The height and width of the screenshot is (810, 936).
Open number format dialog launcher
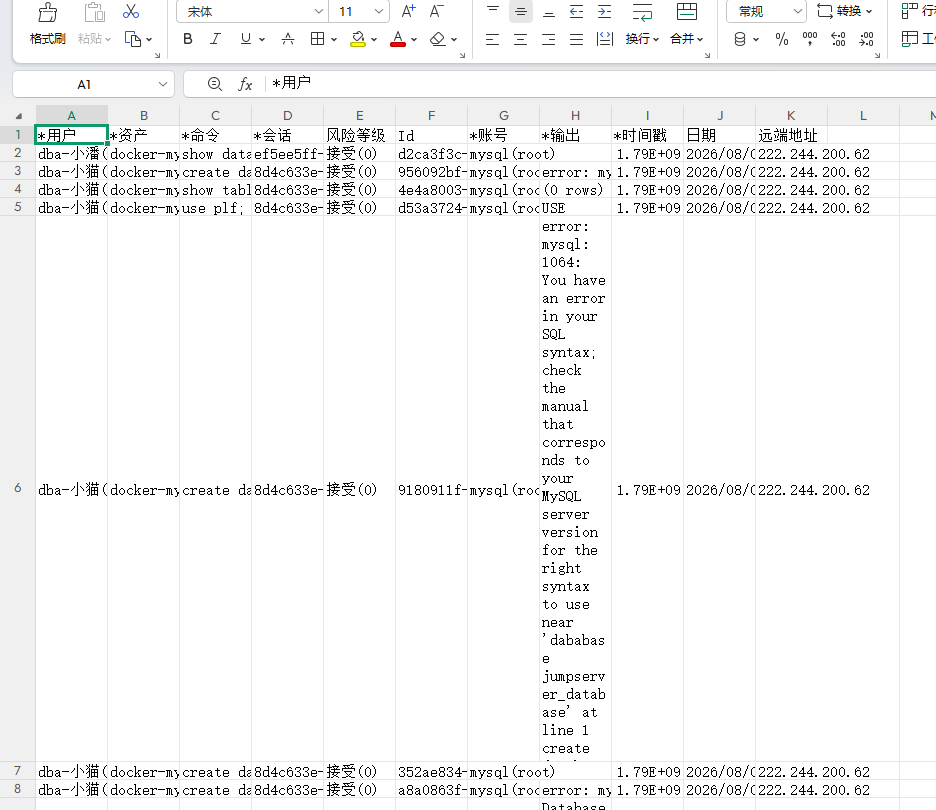point(878,56)
